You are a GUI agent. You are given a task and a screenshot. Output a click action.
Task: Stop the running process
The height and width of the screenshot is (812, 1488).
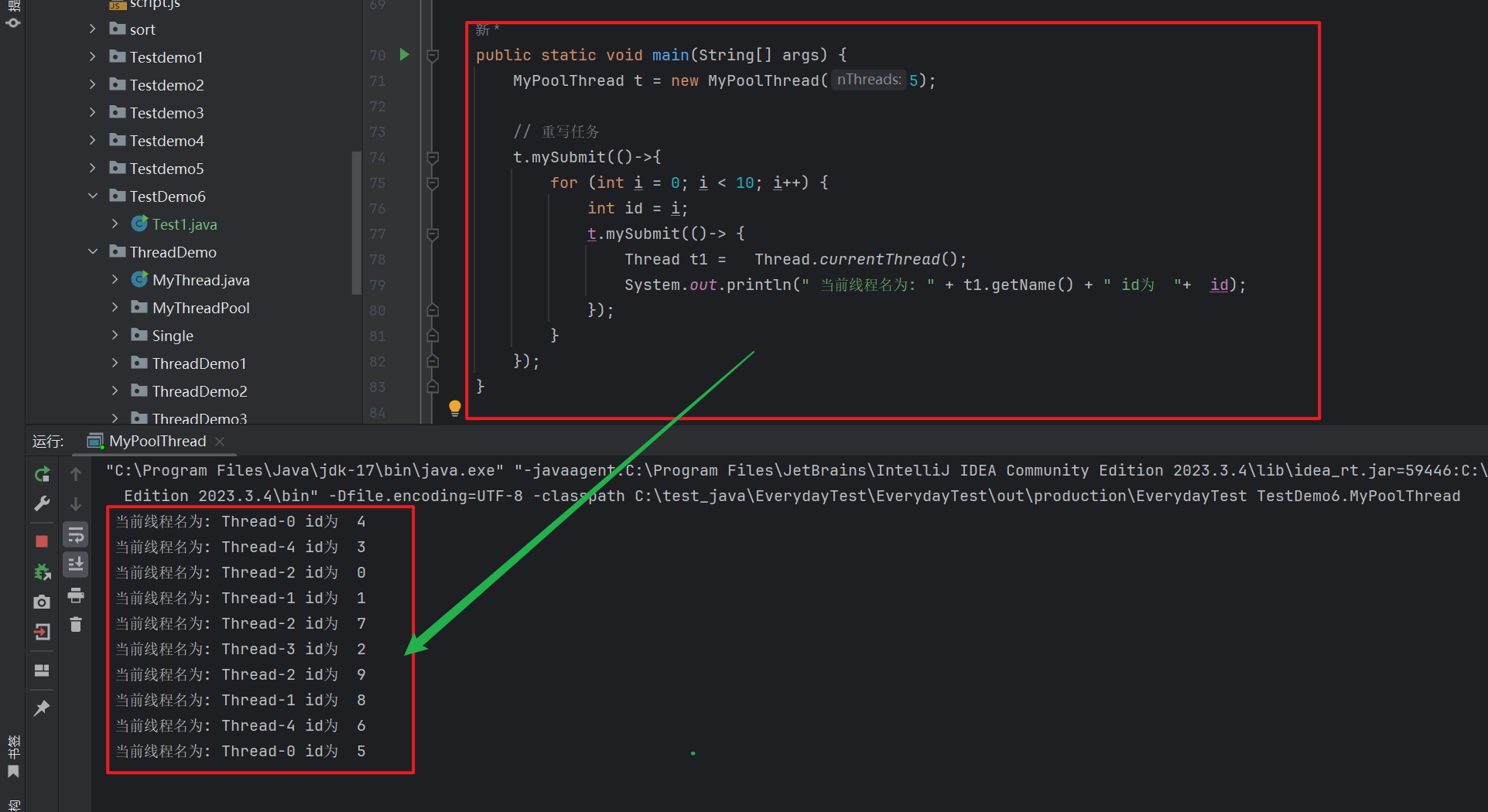(43, 541)
